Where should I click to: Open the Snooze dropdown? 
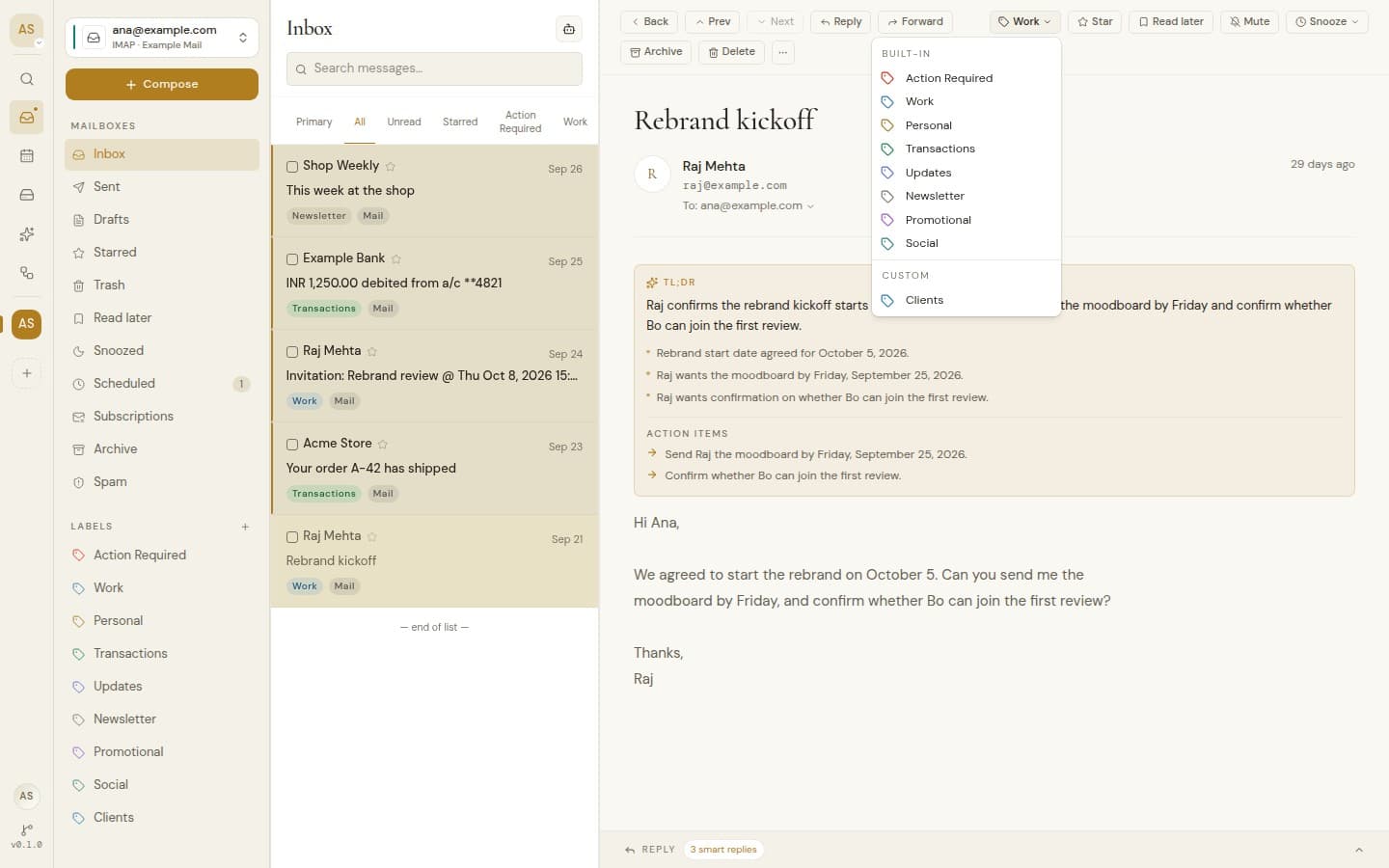(x=1326, y=21)
